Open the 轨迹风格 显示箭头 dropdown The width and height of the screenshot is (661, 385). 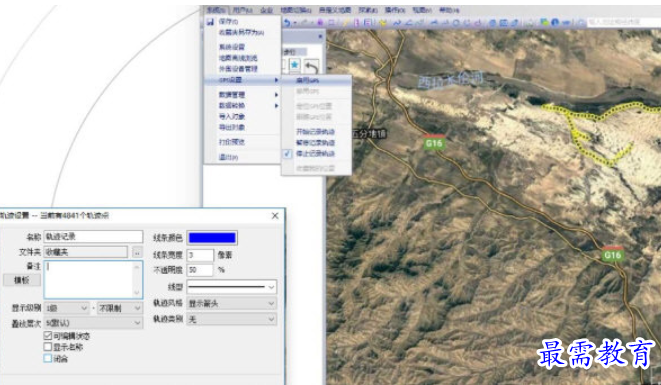[x=231, y=304]
